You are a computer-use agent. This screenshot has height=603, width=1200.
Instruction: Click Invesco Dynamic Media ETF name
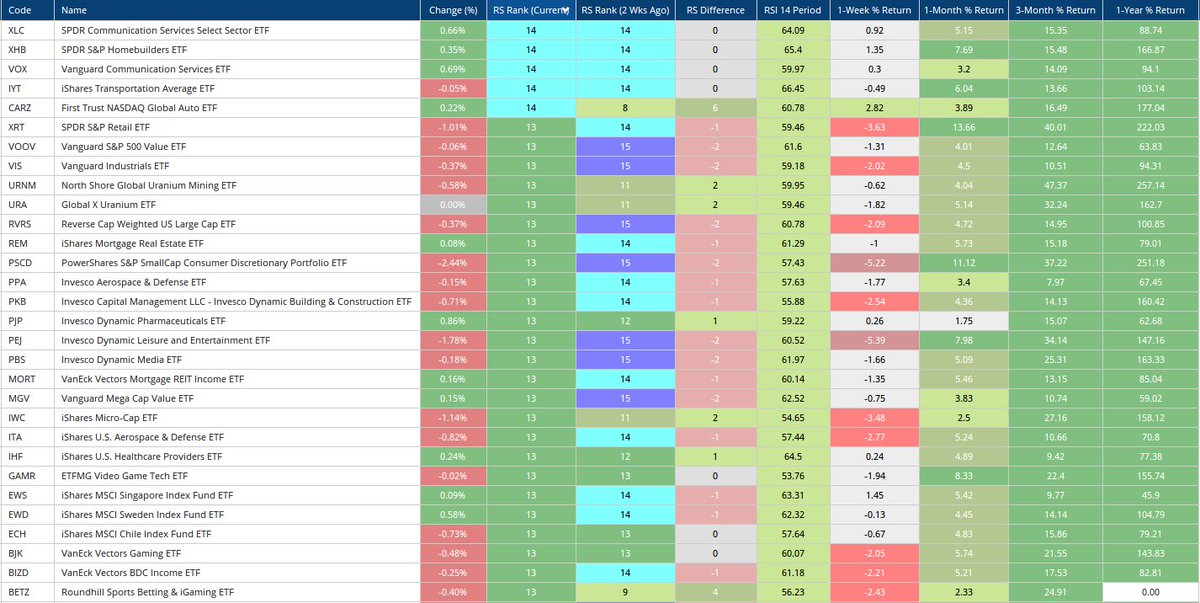coord(121,359)
